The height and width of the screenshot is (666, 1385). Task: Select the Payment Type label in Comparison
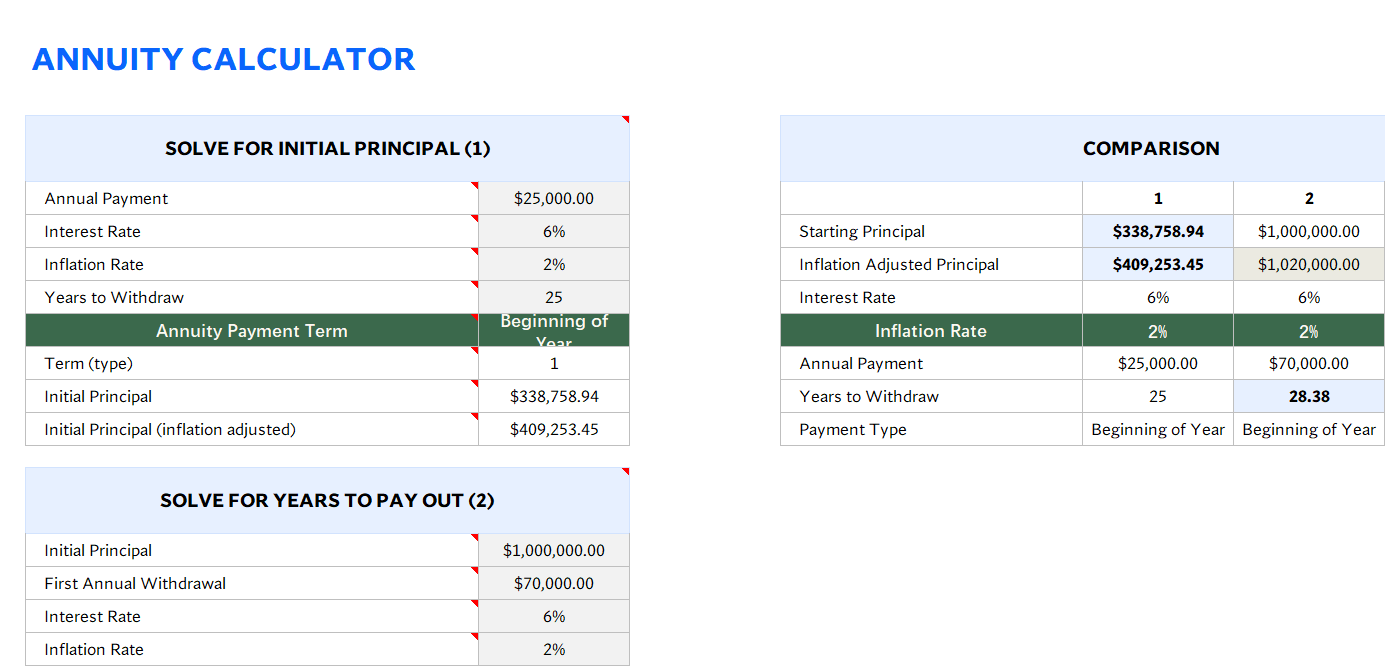(931, 429)
